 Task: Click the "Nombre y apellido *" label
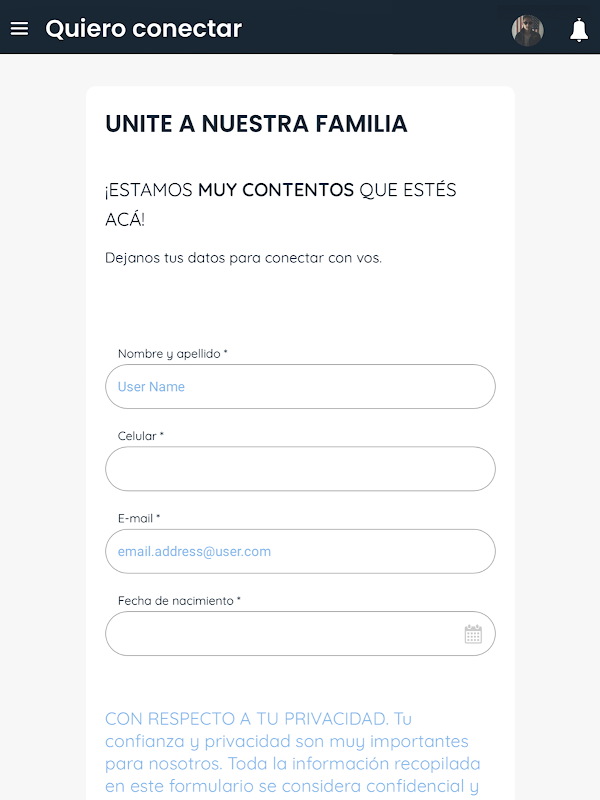pyautogui.click(x=172, y=354)
